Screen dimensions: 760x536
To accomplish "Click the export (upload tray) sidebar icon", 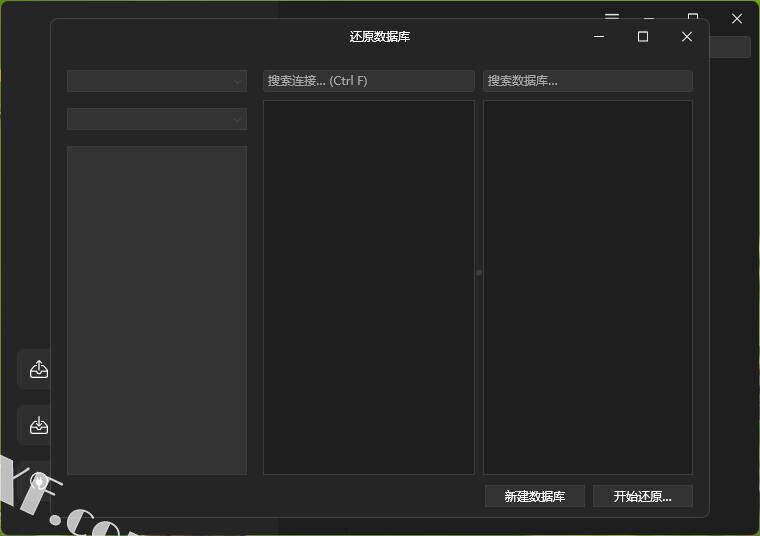I will pyautogui.click(x=38, y=369).
